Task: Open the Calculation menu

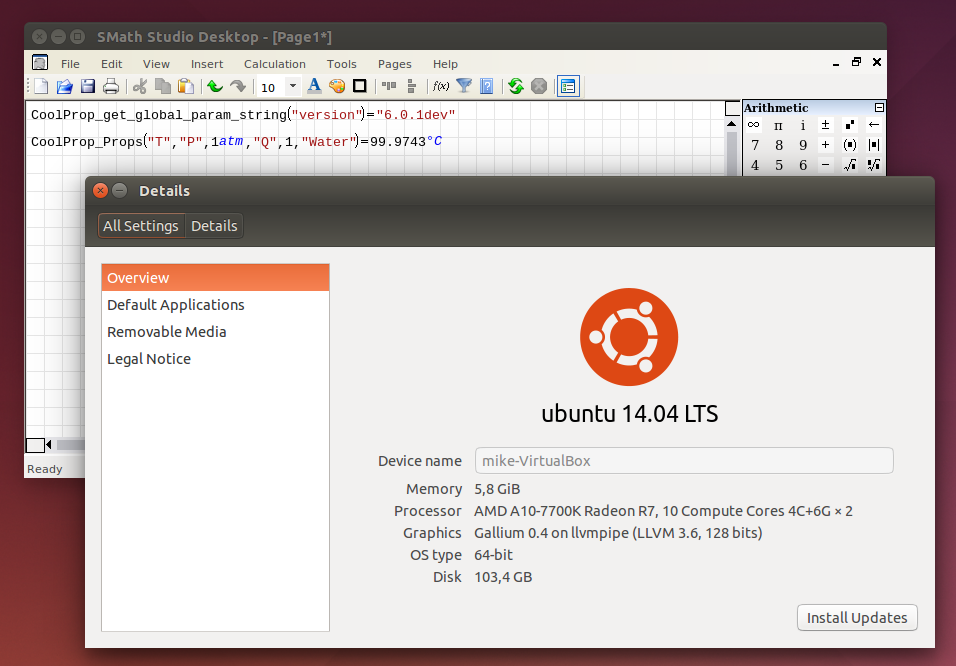Action: pyautogui.click(x=274, y=64)
